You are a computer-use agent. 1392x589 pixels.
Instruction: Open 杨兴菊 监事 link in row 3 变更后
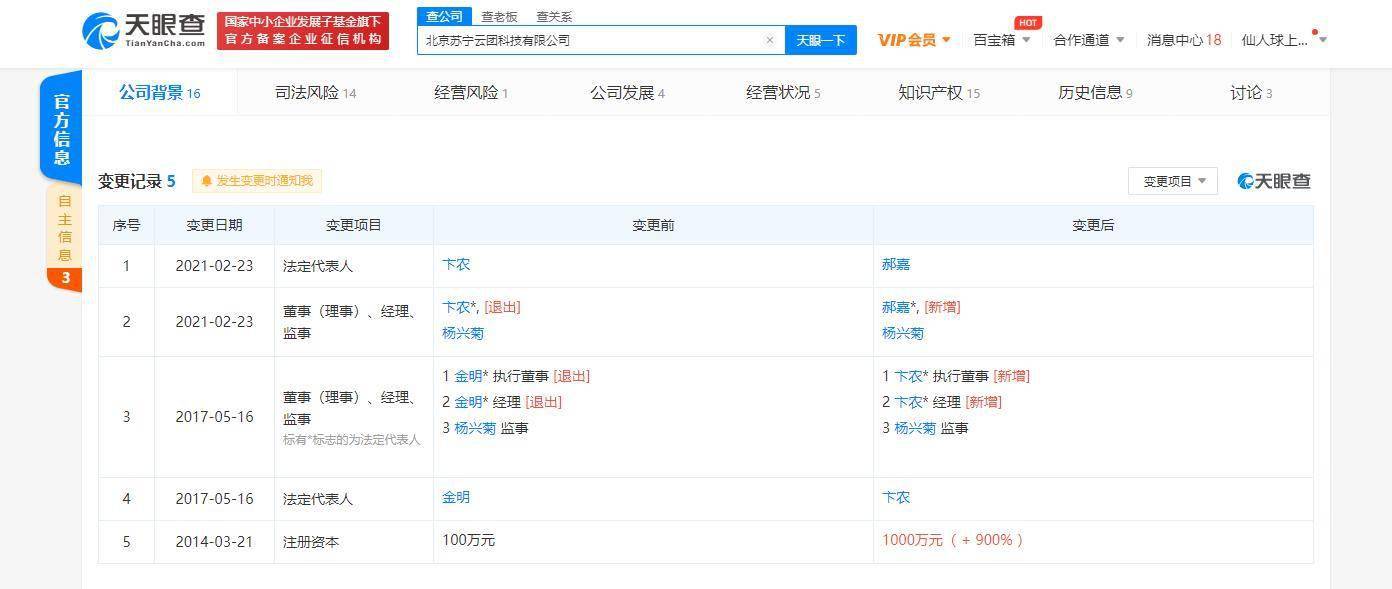(915, 428)
